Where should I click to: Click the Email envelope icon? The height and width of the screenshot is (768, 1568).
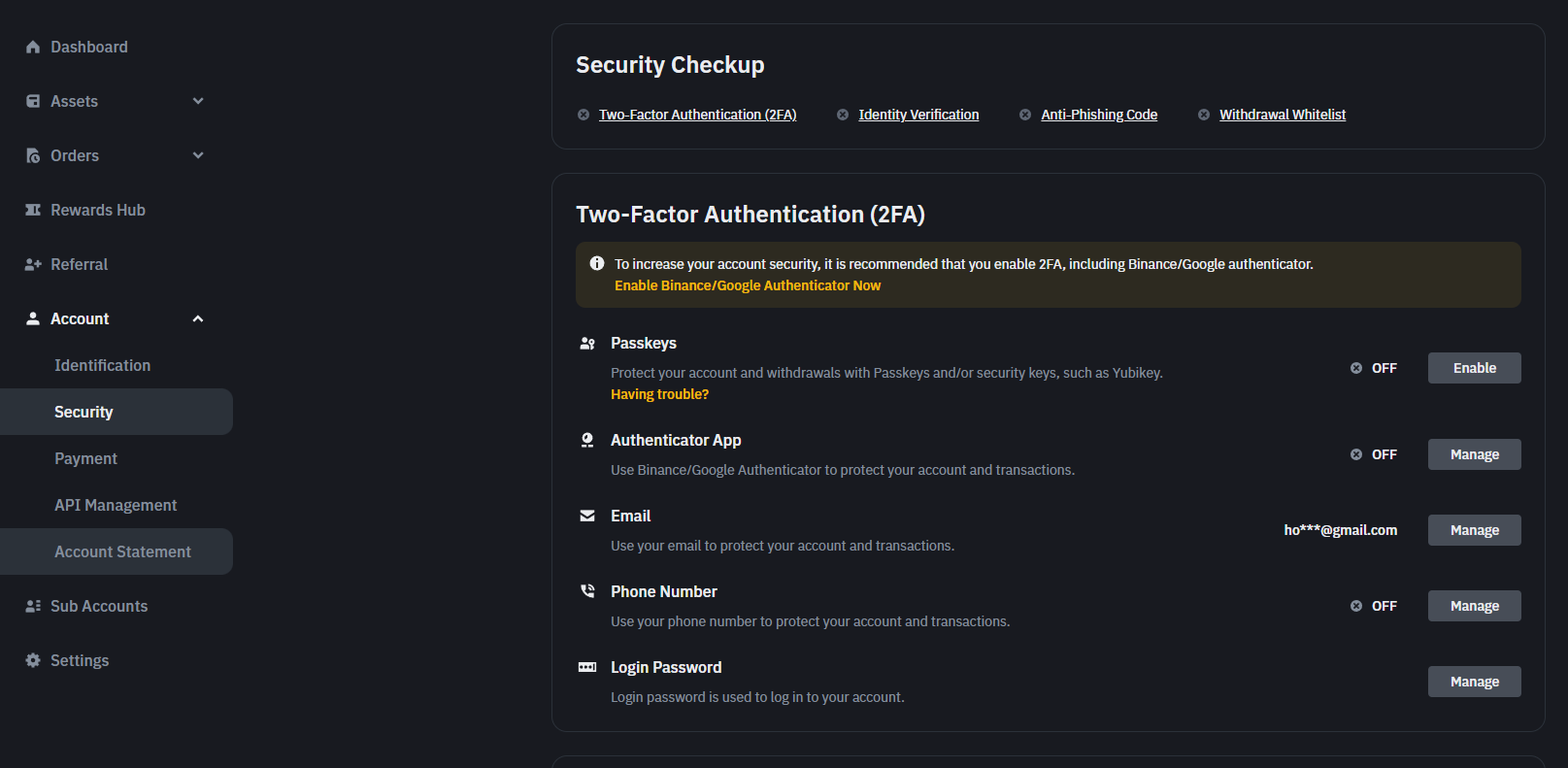[587, 516]
